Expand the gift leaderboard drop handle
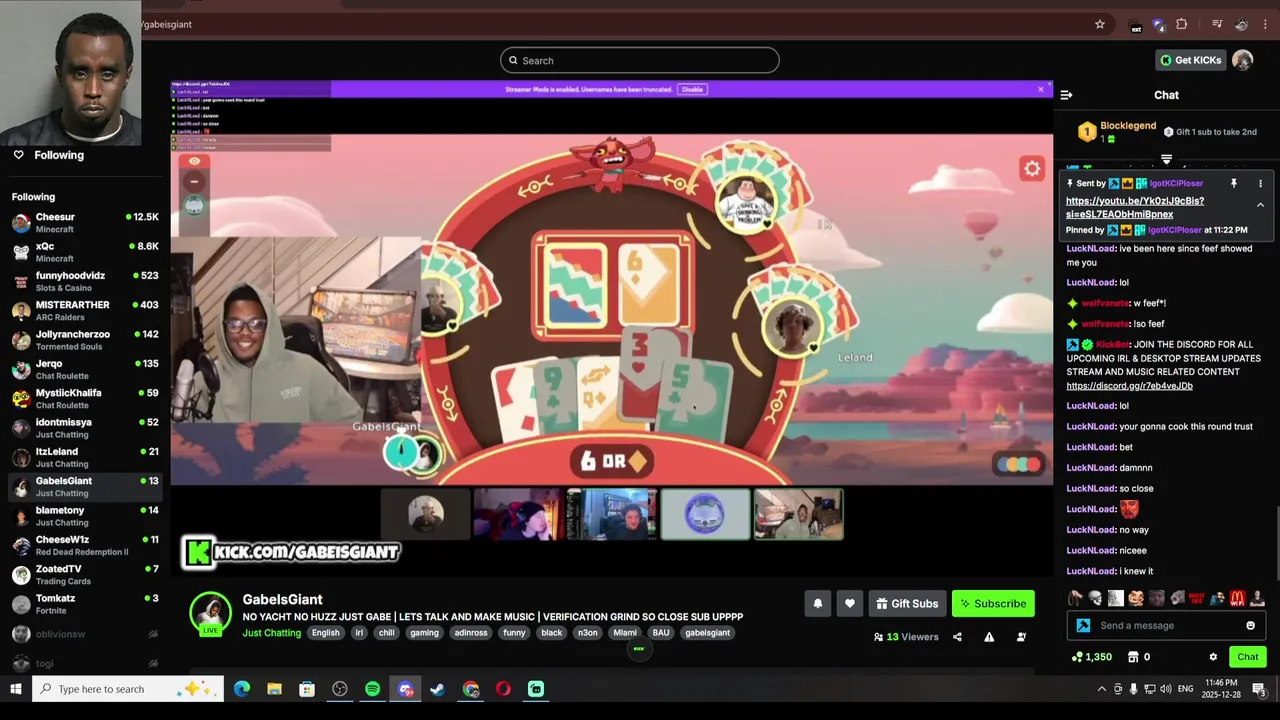 tap(1166, 159)
